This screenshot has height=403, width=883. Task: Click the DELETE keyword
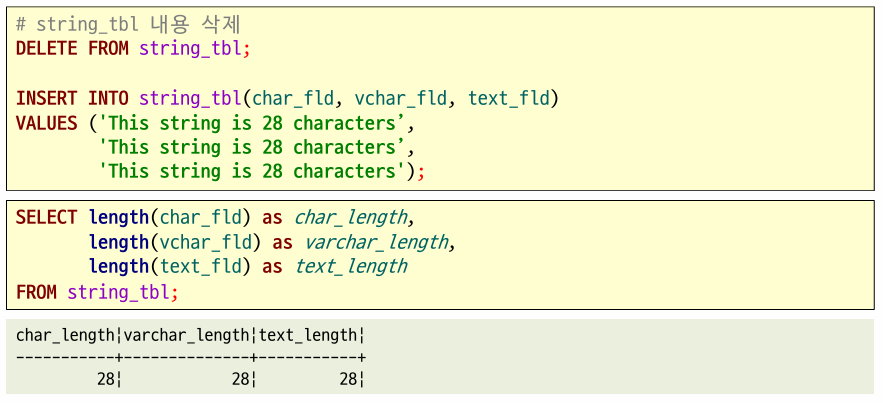tap(47, 48)
